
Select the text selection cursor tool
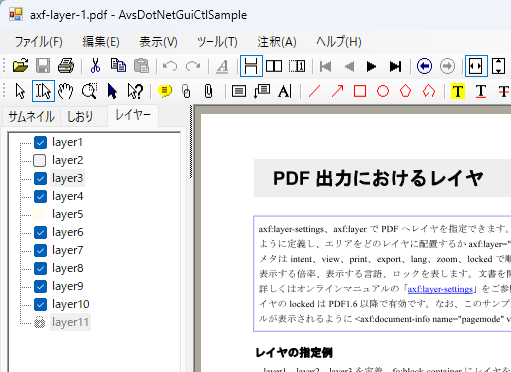[43, 91]
